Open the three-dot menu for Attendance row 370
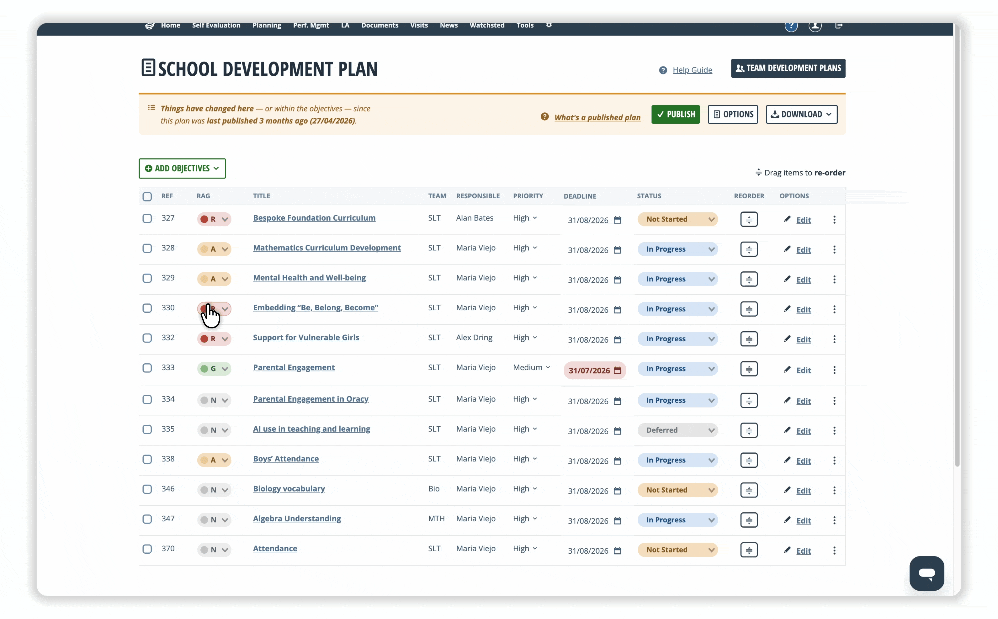The image size is (998, 619). (834, 551)
